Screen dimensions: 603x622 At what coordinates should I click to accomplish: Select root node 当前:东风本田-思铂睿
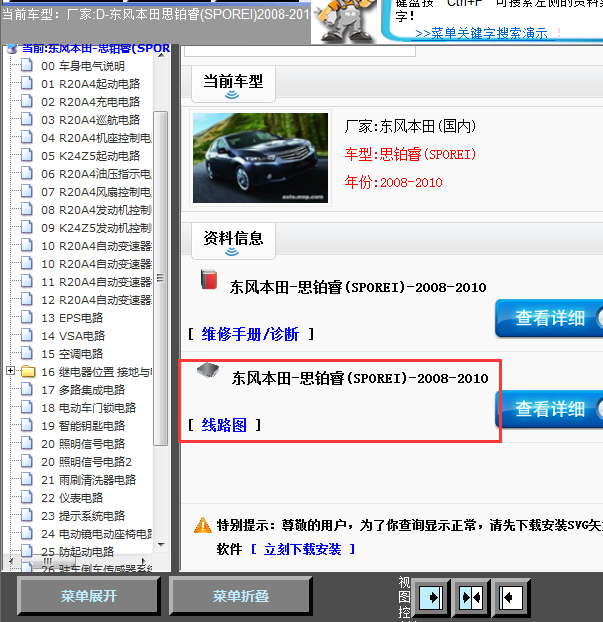tap(96, 48)
